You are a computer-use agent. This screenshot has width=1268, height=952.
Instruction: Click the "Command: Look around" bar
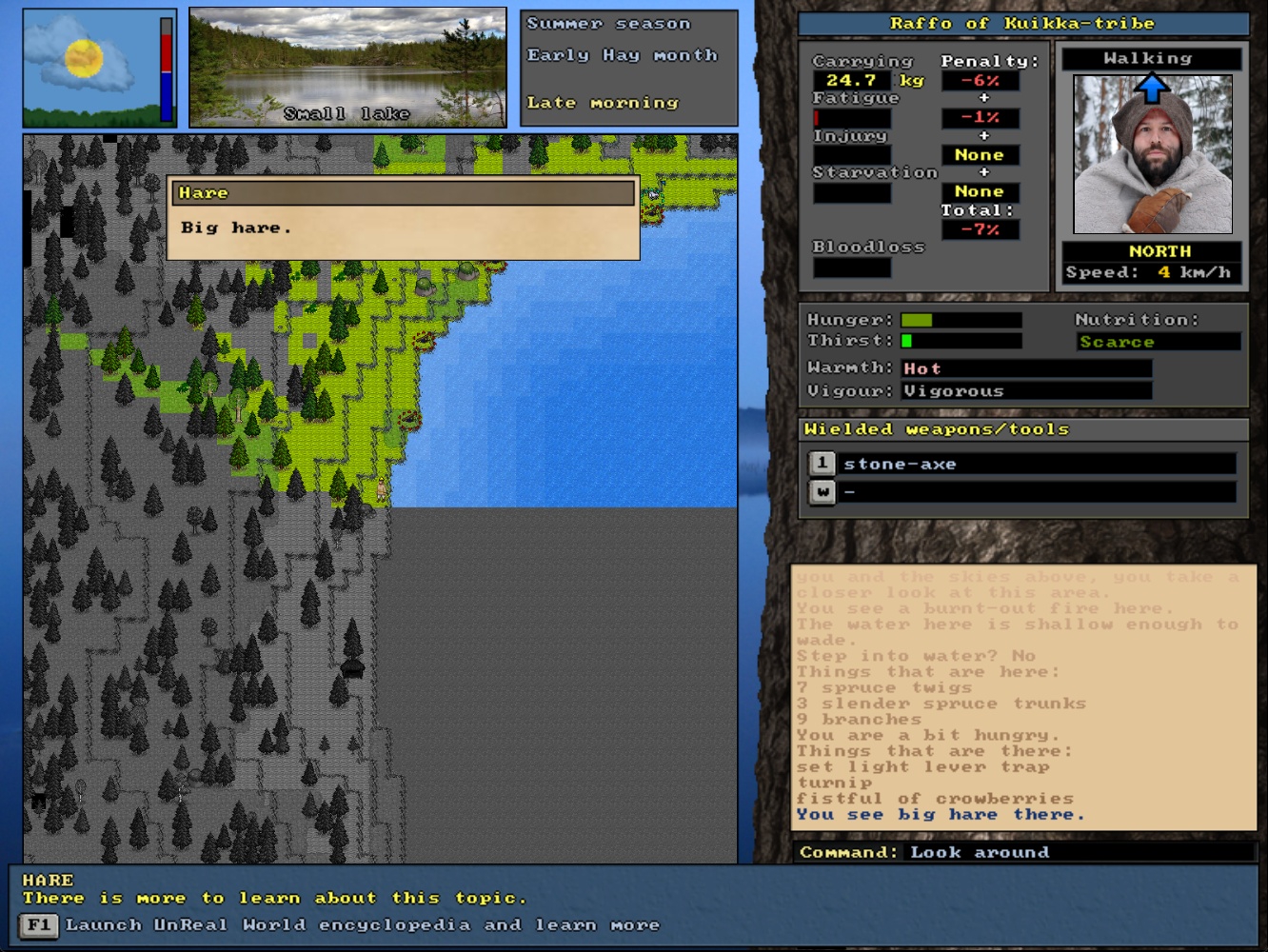pyautogui.click(x=1024, y=852)
